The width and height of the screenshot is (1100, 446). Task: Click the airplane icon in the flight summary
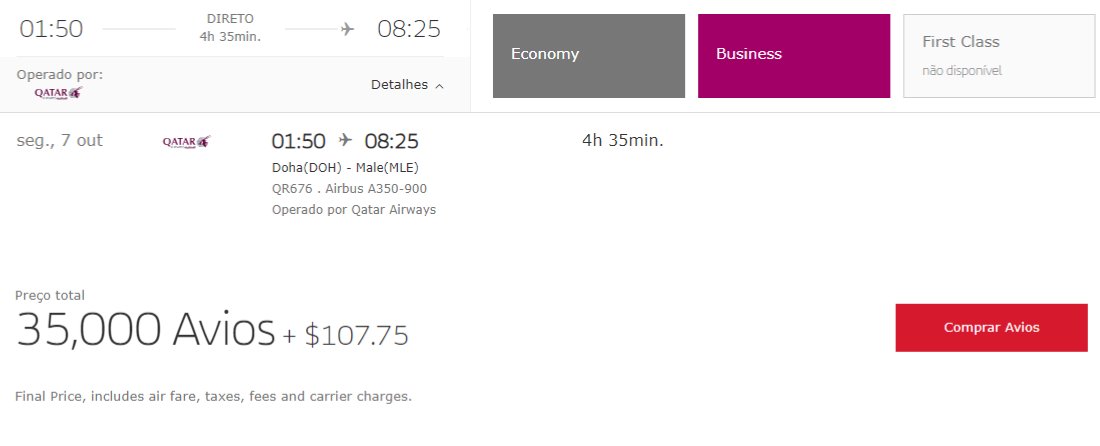coord(347,29)
